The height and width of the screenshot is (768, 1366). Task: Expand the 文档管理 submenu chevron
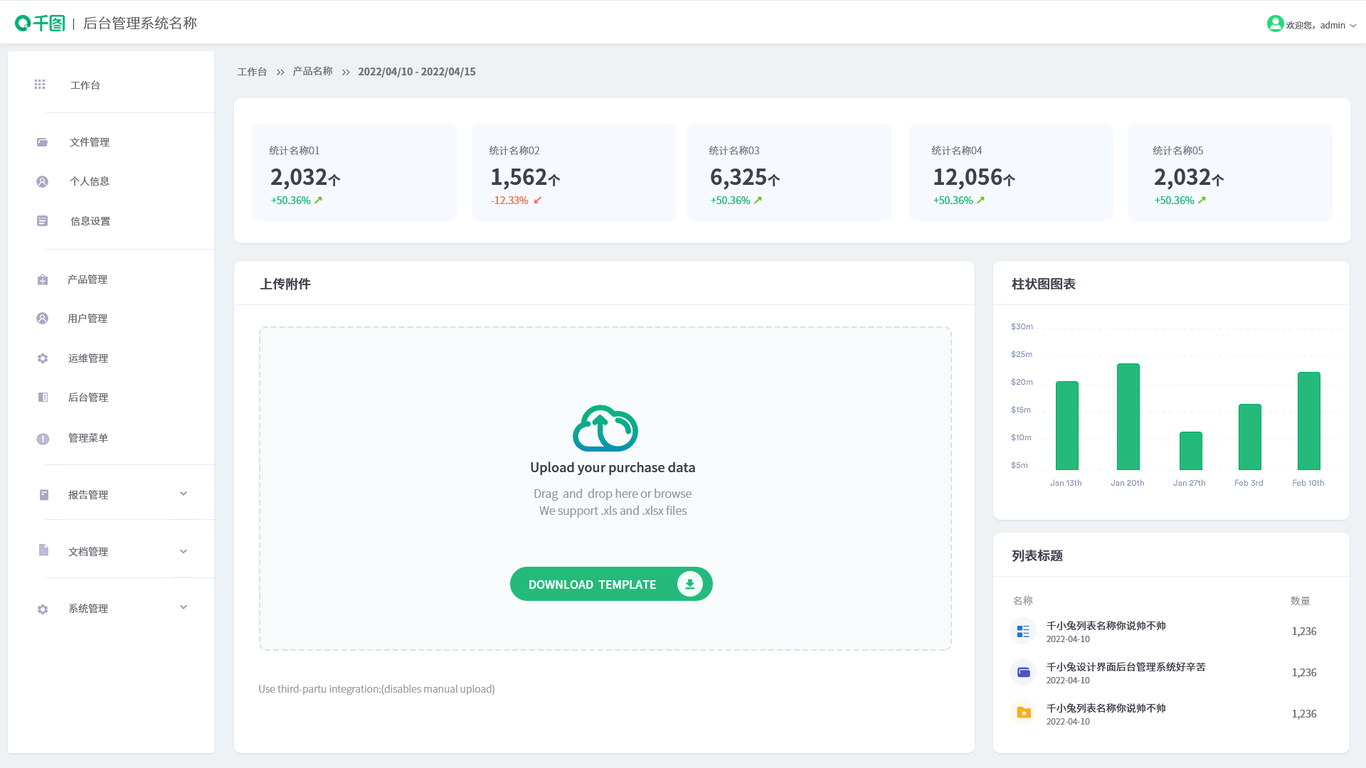pos(183,551)
